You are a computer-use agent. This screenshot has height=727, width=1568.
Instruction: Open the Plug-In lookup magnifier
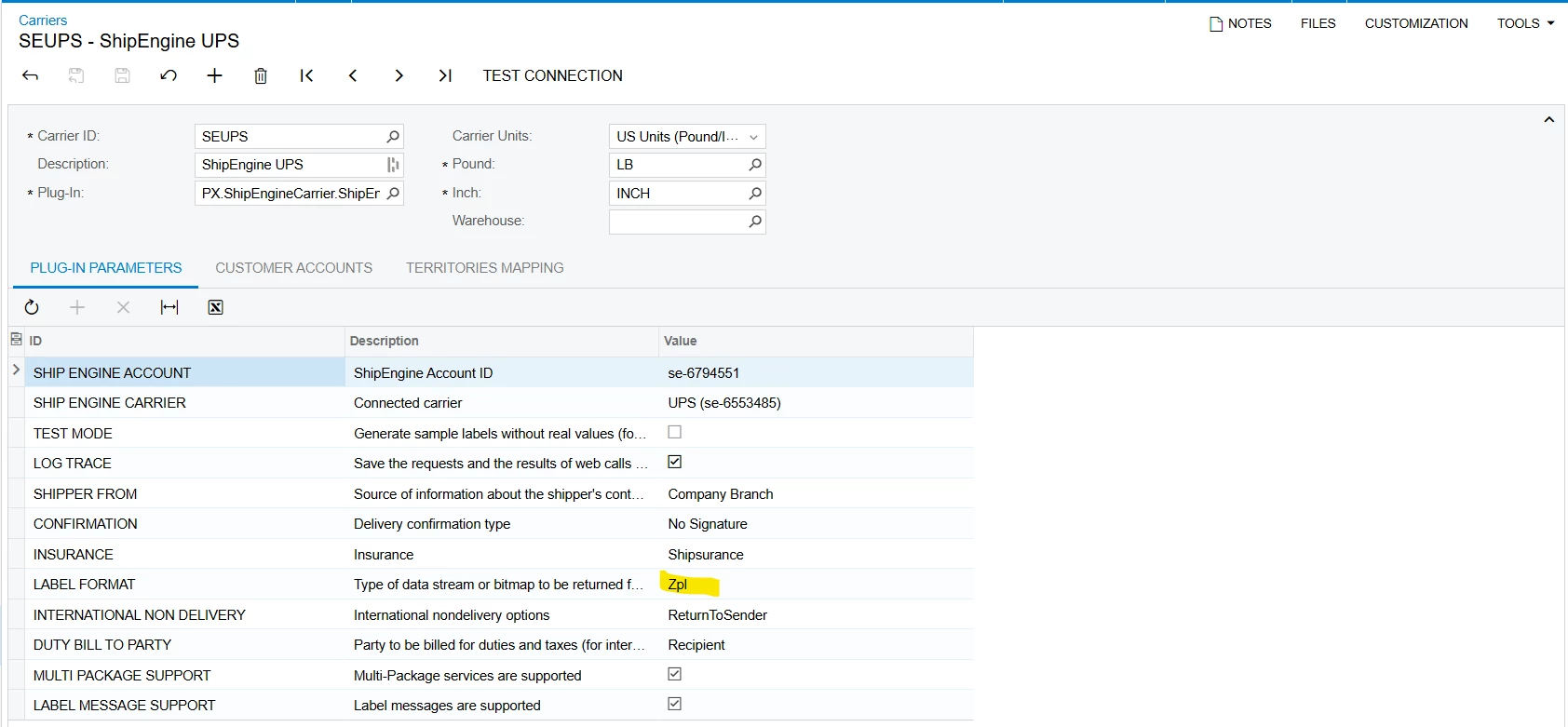coord(393,194)
